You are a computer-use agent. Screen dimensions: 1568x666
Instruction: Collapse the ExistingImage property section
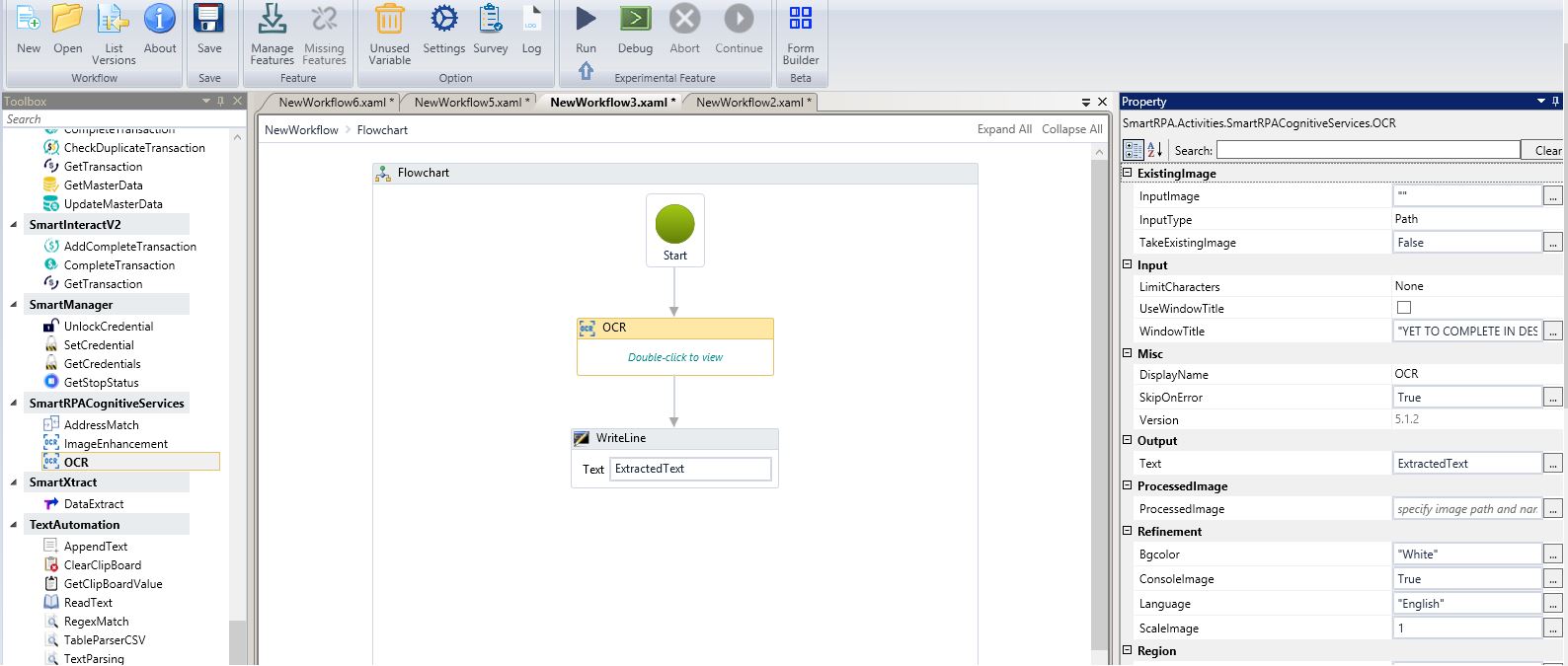[1128, 174]
